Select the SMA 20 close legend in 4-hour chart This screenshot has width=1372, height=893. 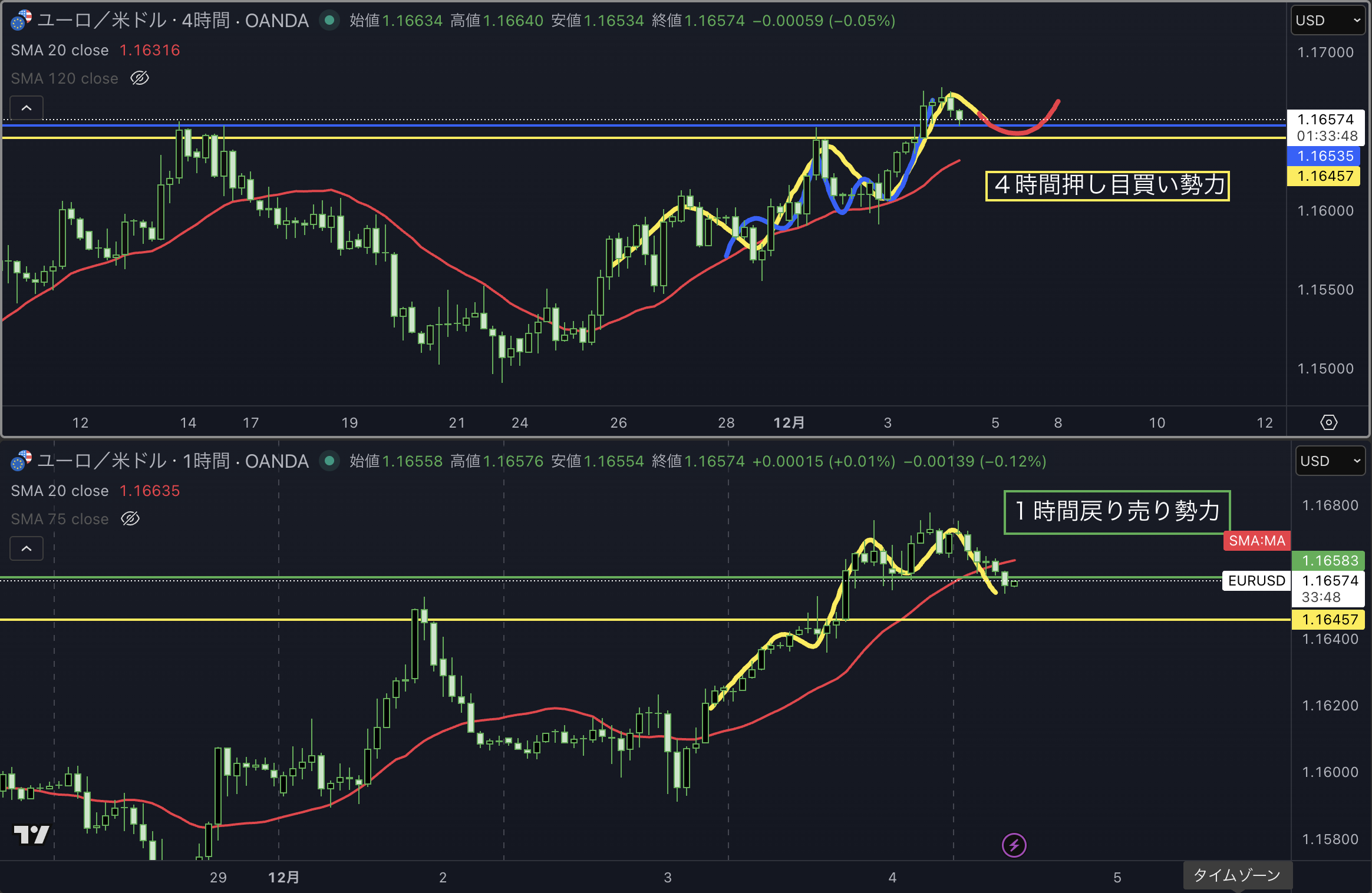click(60, 50)
